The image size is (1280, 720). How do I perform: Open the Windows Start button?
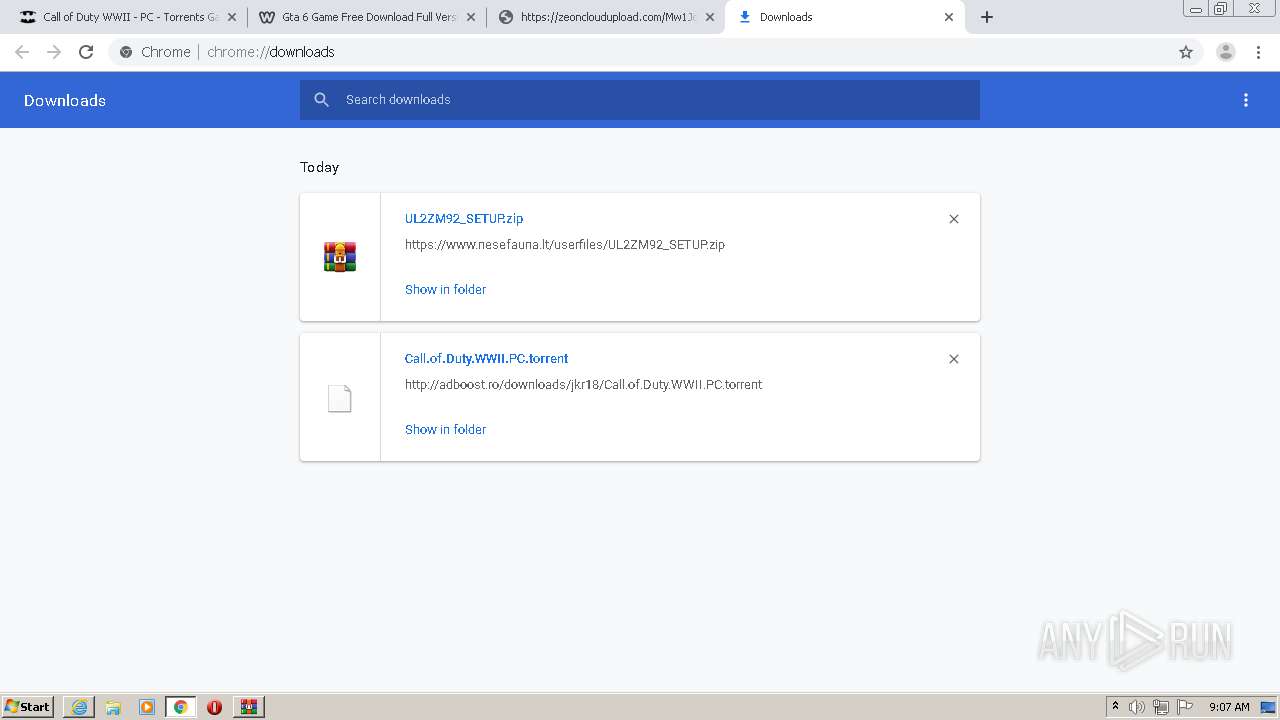28,707
